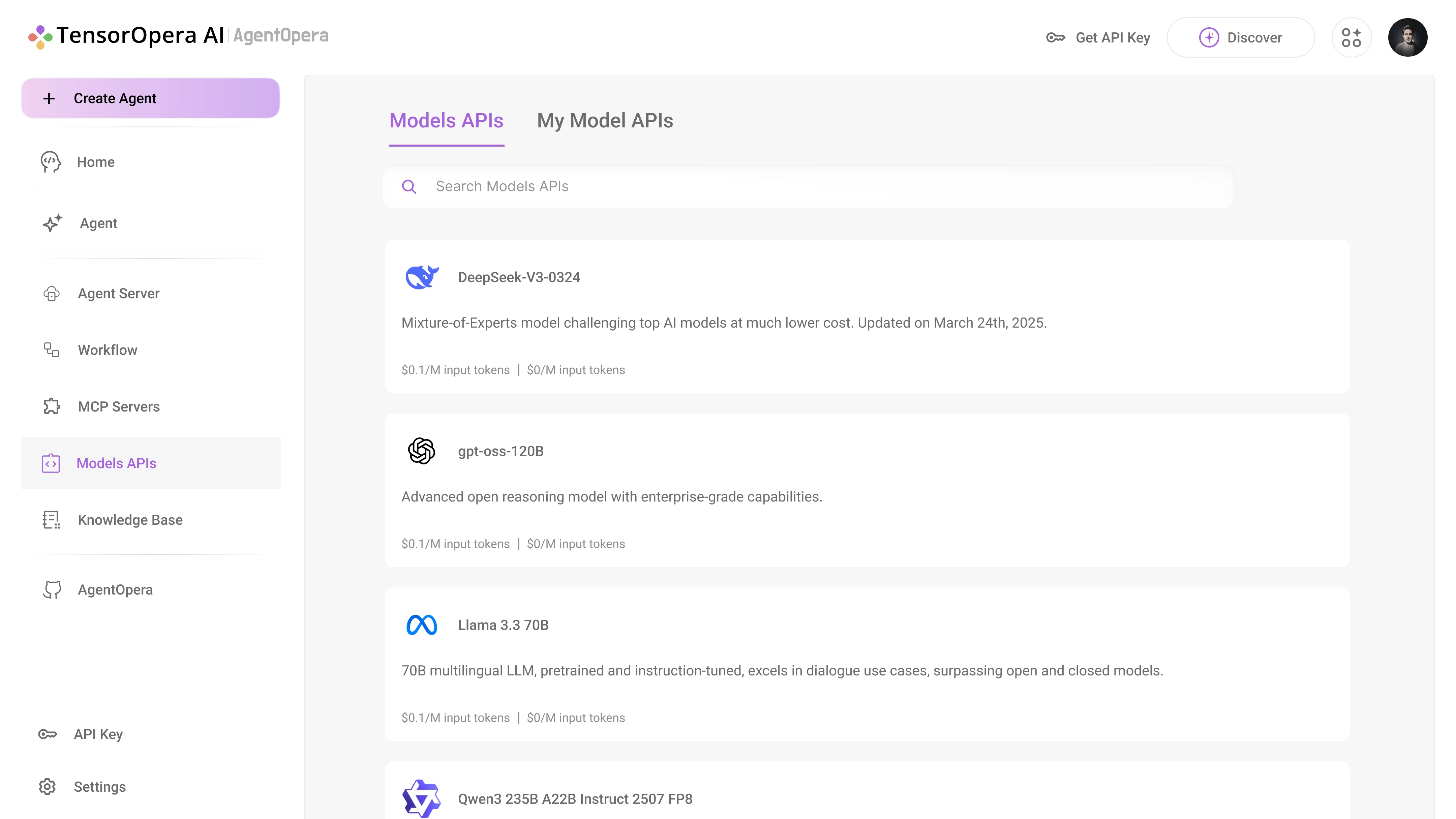The height and width of the screenshot is (819, 1456).
Task: Click the Meta logo on Llama 3.3 70B
Action: coord(421,625)
